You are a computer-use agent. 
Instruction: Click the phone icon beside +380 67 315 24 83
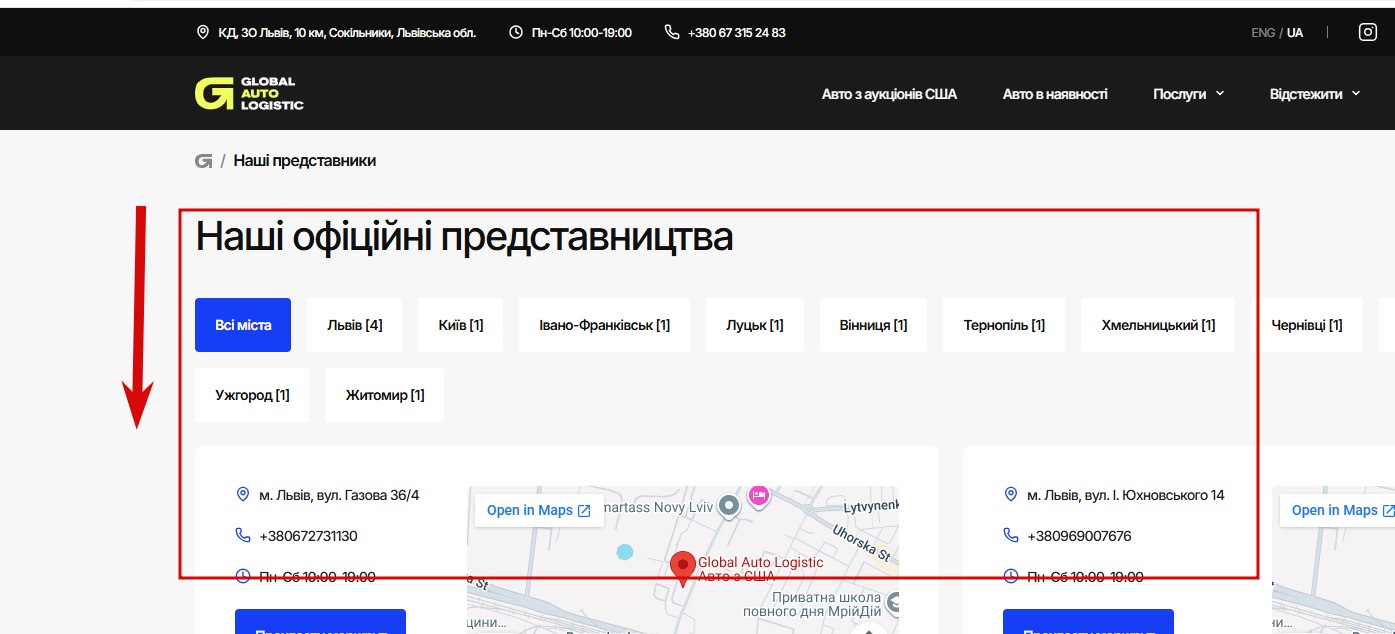[672, 32]
